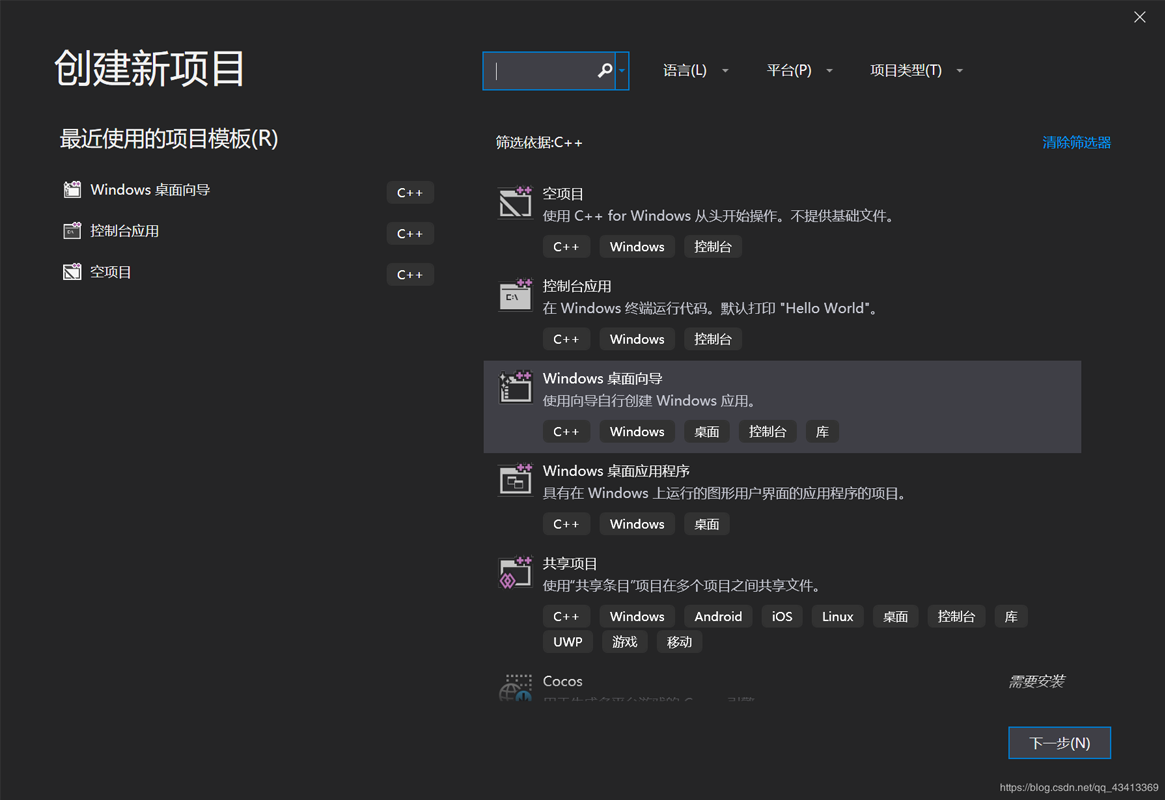Click the iOS tag under 共享项目
The width and height of the screenshot is (1165, 800).
click(x=782, y=617)
